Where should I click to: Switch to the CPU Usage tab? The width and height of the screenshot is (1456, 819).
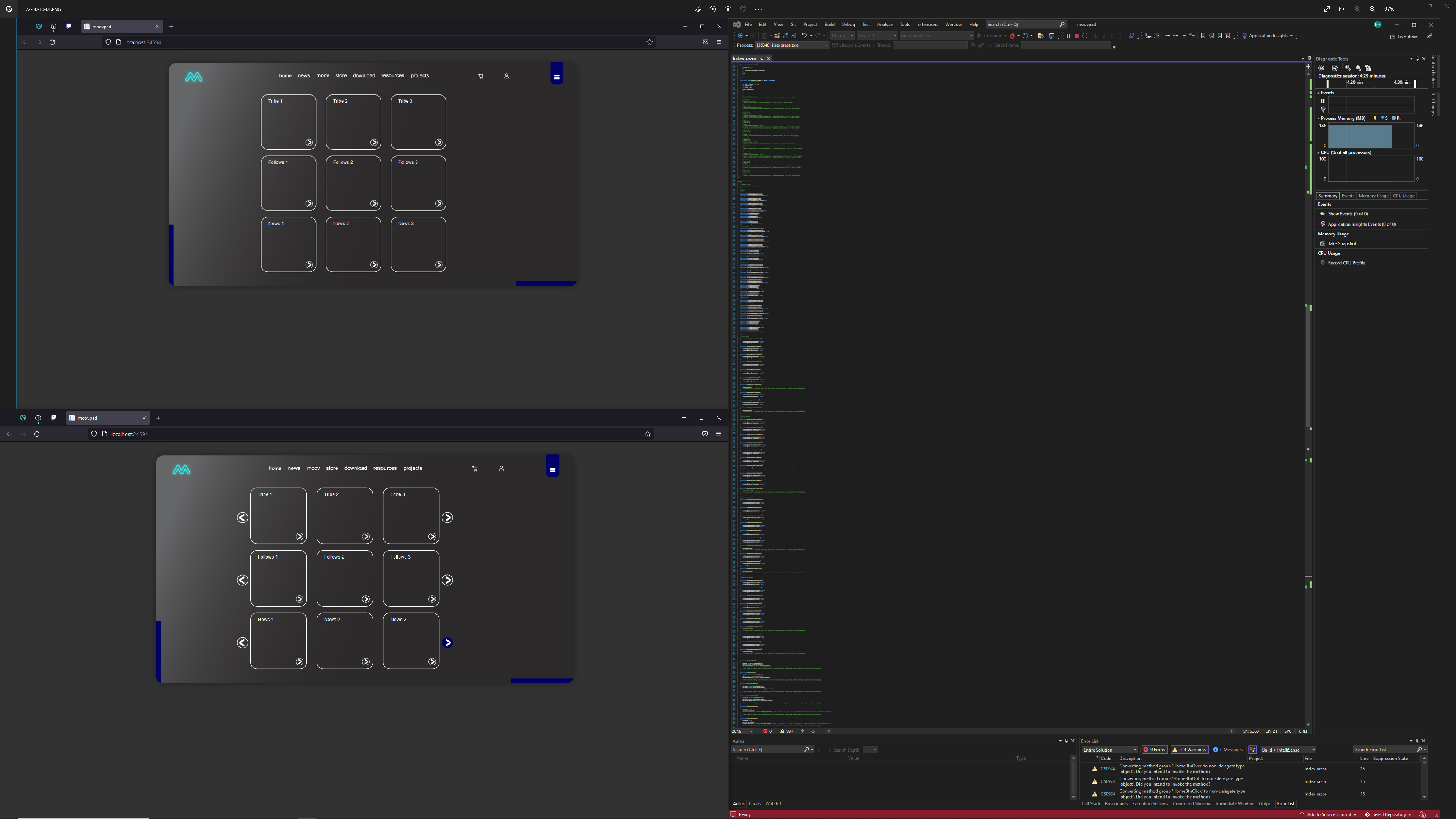click(x=1403, y=196)
